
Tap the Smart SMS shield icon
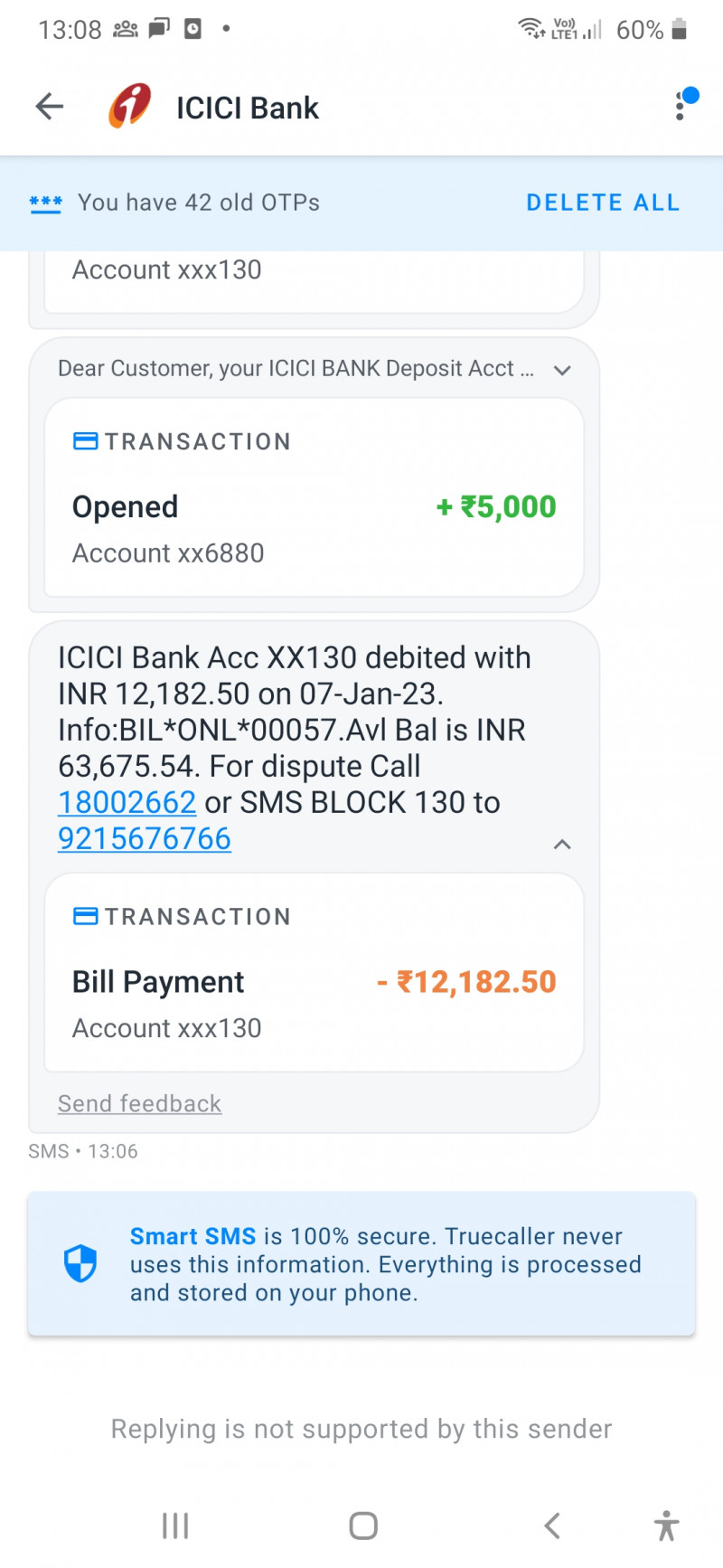click(x=80, y=1263)
